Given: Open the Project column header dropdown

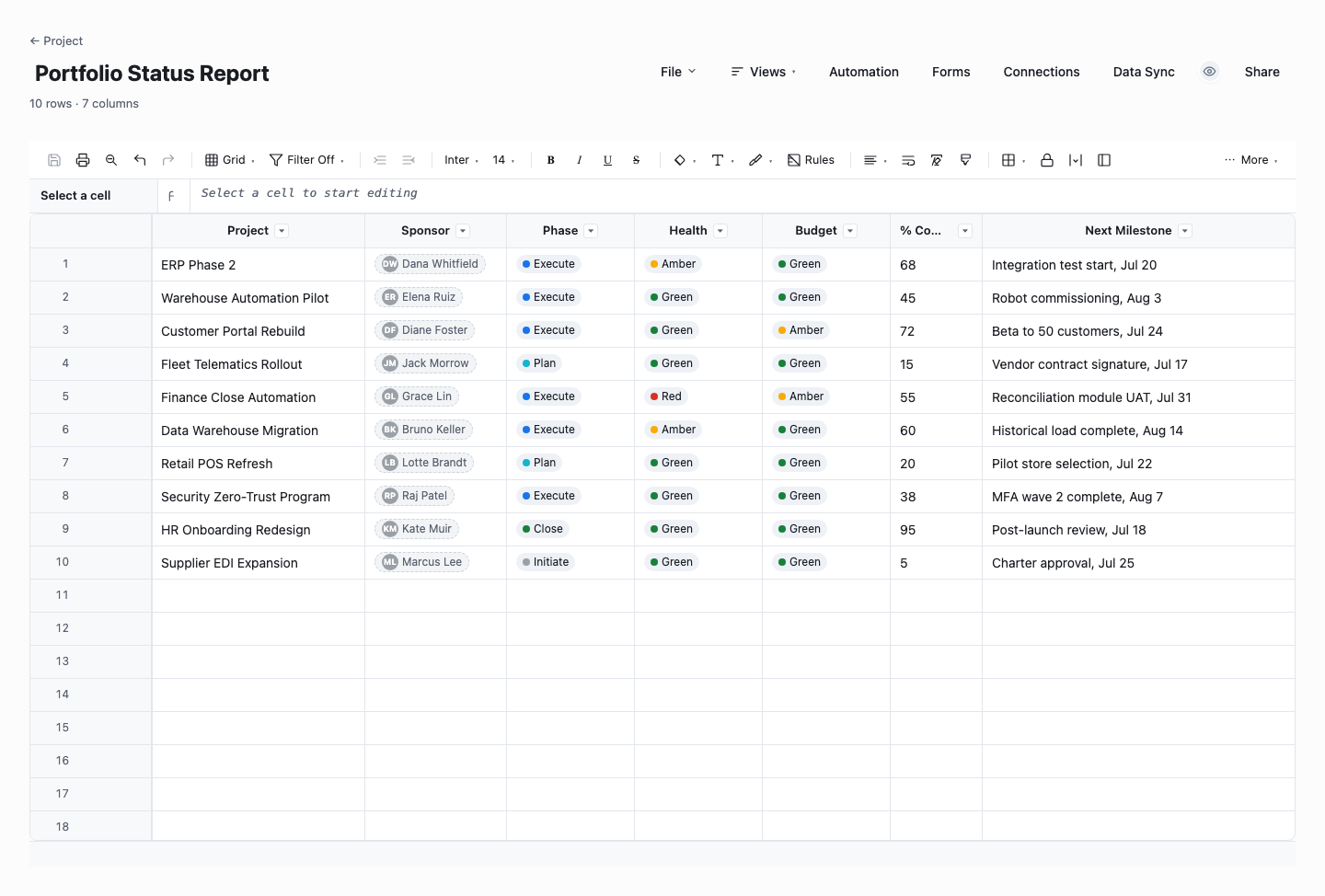Looking at the screenshot, I should [282, 231].
